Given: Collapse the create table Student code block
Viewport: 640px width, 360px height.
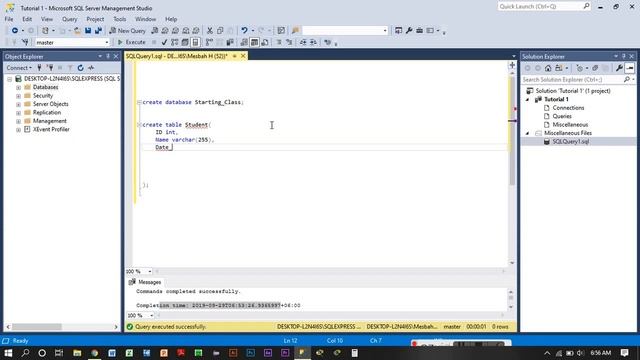Looking at the screenshot, I should coord(139,124).
